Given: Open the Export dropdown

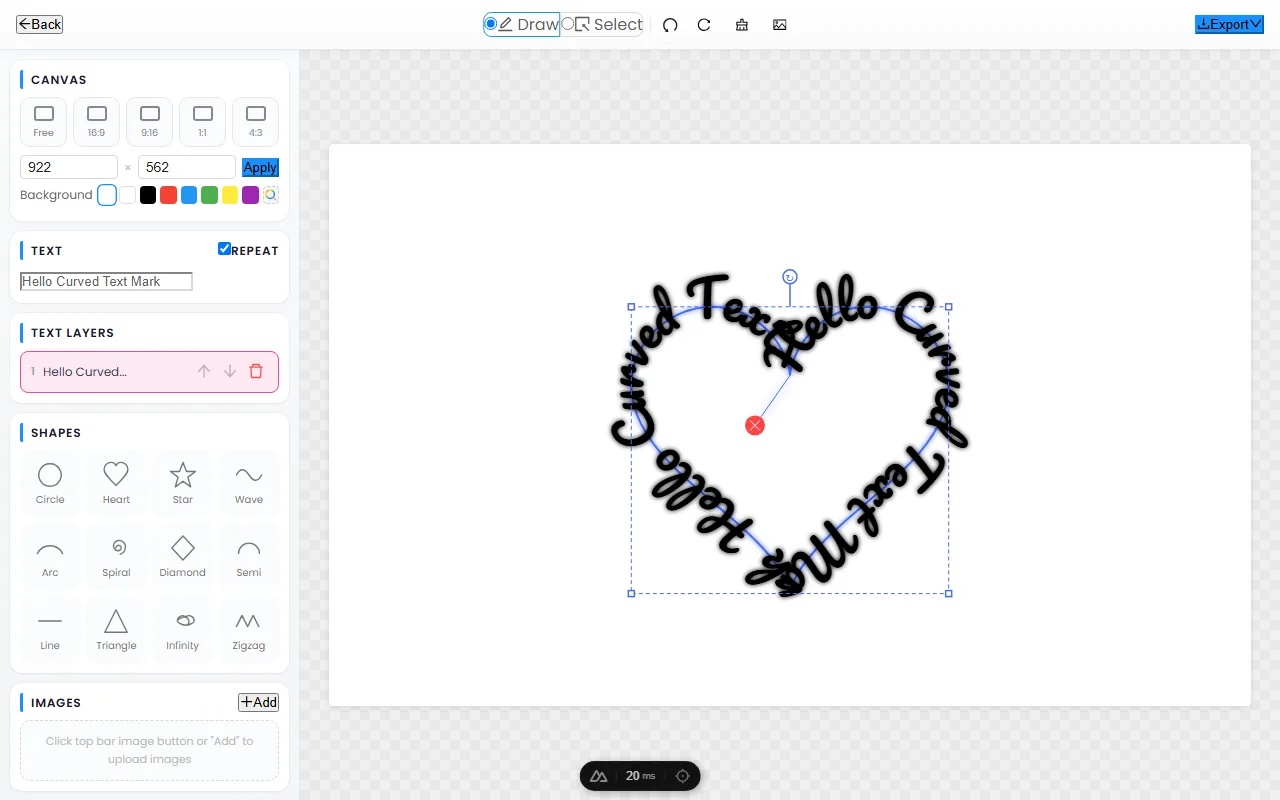Looking at the screenshot, I should click(x=1229, y=24).
